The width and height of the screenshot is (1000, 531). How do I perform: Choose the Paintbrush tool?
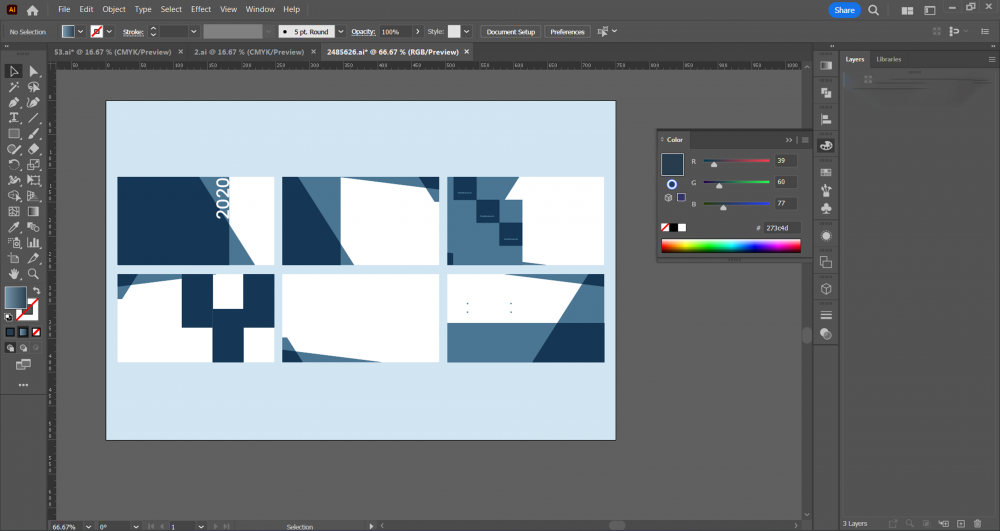point(34,134)
